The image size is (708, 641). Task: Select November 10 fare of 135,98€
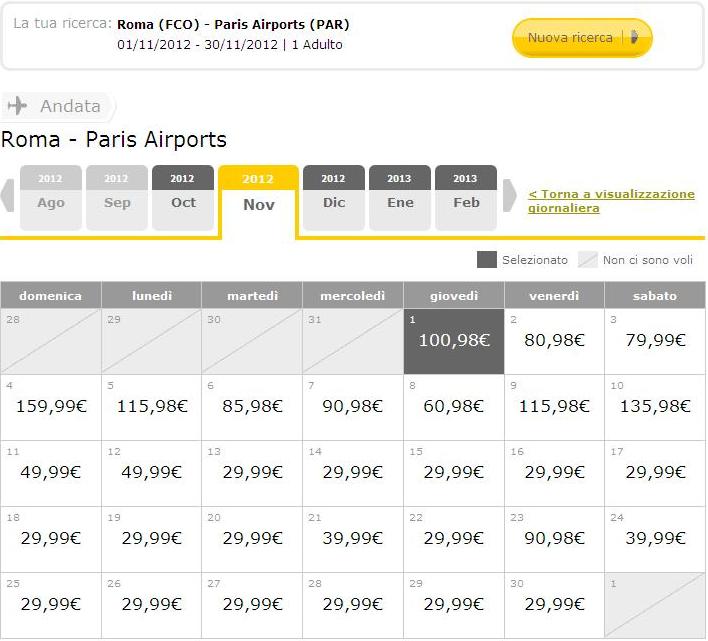tap(655, 406)
